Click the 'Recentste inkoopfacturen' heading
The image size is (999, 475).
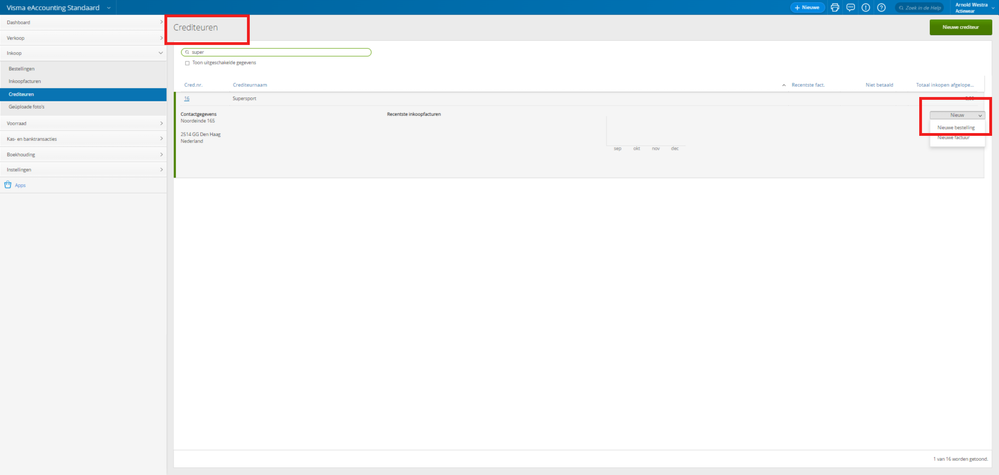414,114
